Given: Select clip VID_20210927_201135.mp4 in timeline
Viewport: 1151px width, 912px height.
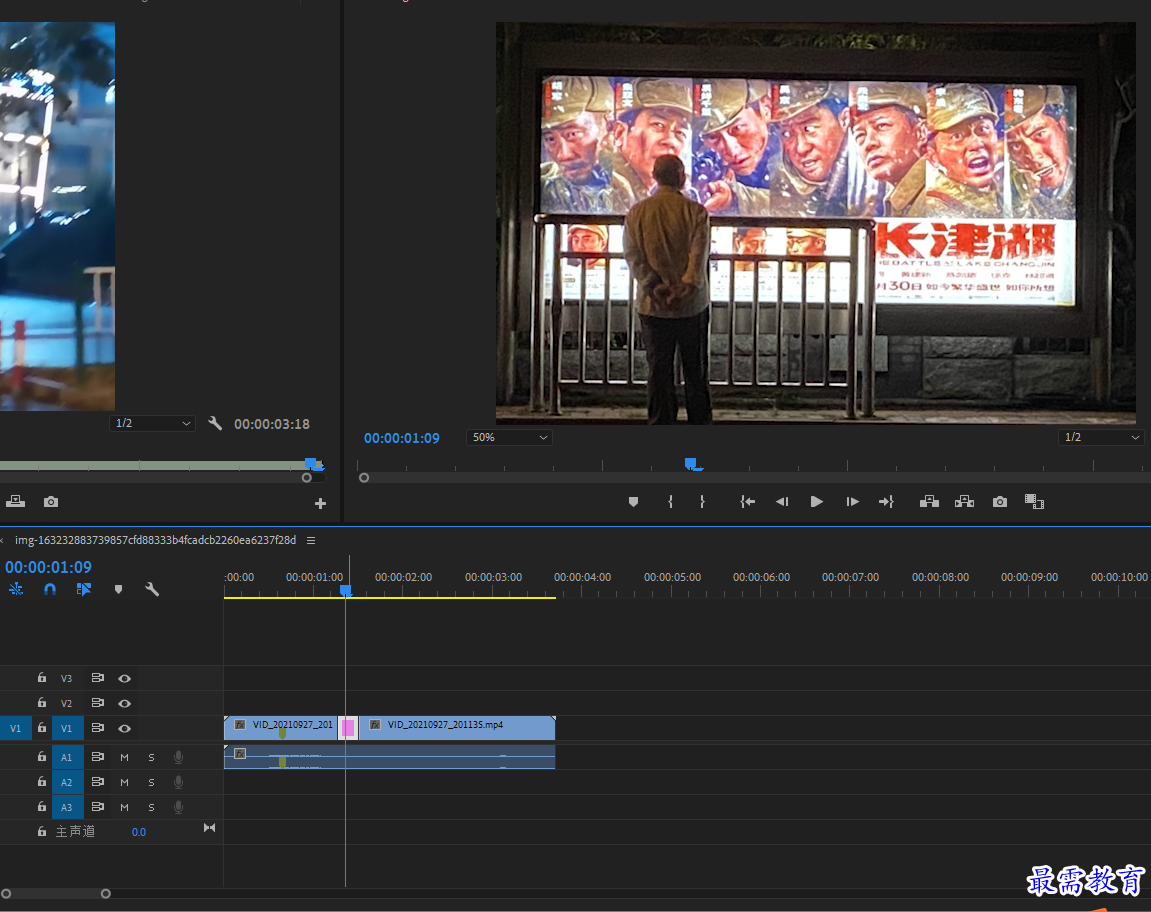Looking at the screenshot, I should click(457, 728).
